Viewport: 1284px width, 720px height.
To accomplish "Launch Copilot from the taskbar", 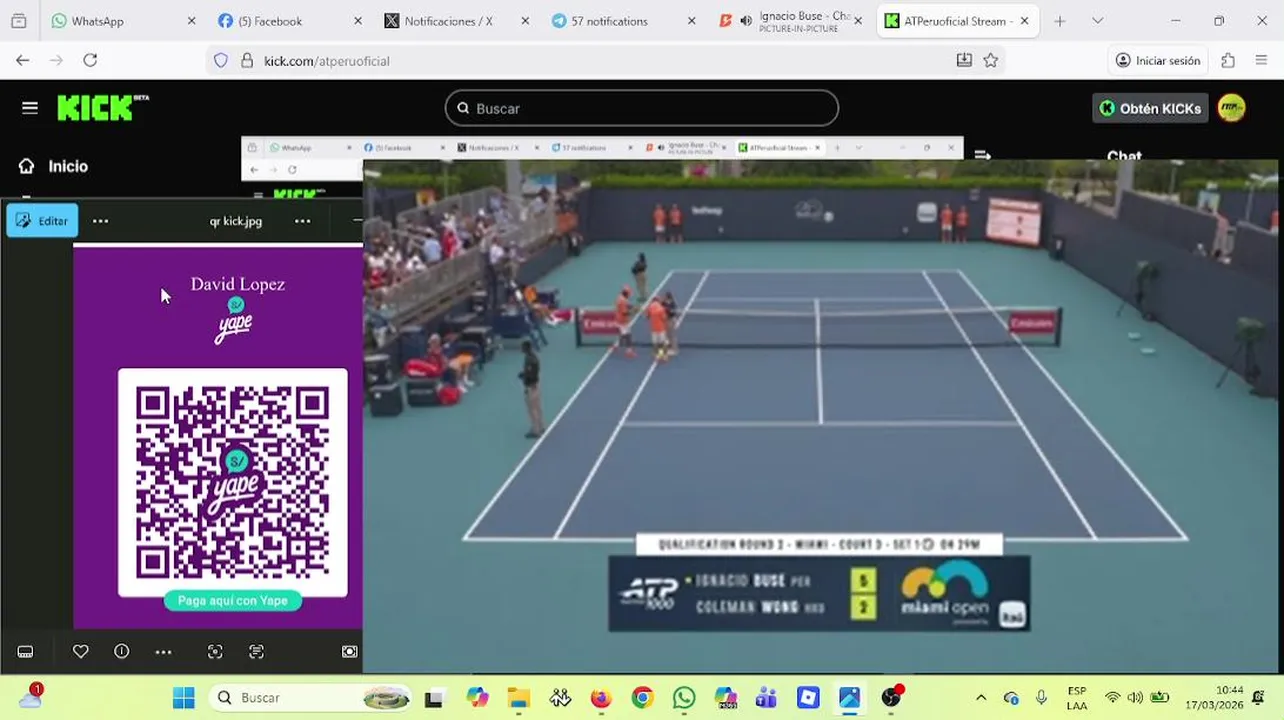I will 477,698.
